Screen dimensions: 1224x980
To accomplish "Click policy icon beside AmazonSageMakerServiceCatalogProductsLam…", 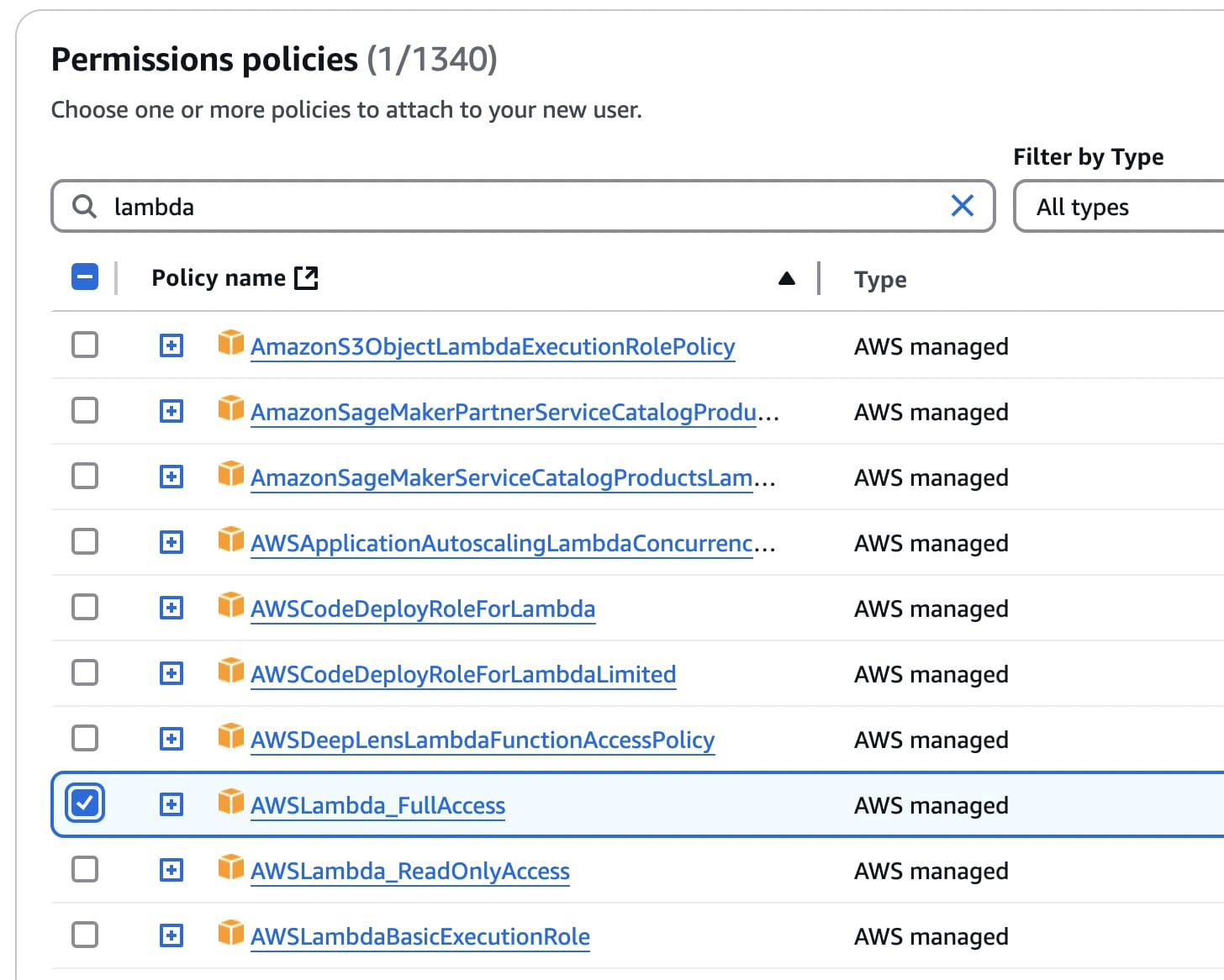I will pos(231,474).
